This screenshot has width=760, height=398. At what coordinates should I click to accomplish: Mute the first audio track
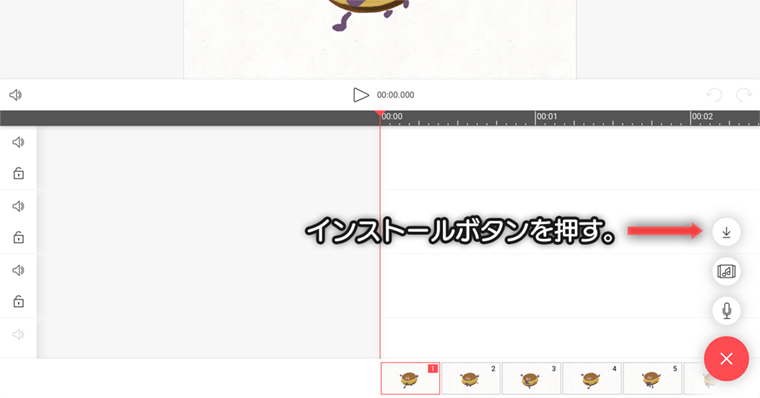(18, 142)
